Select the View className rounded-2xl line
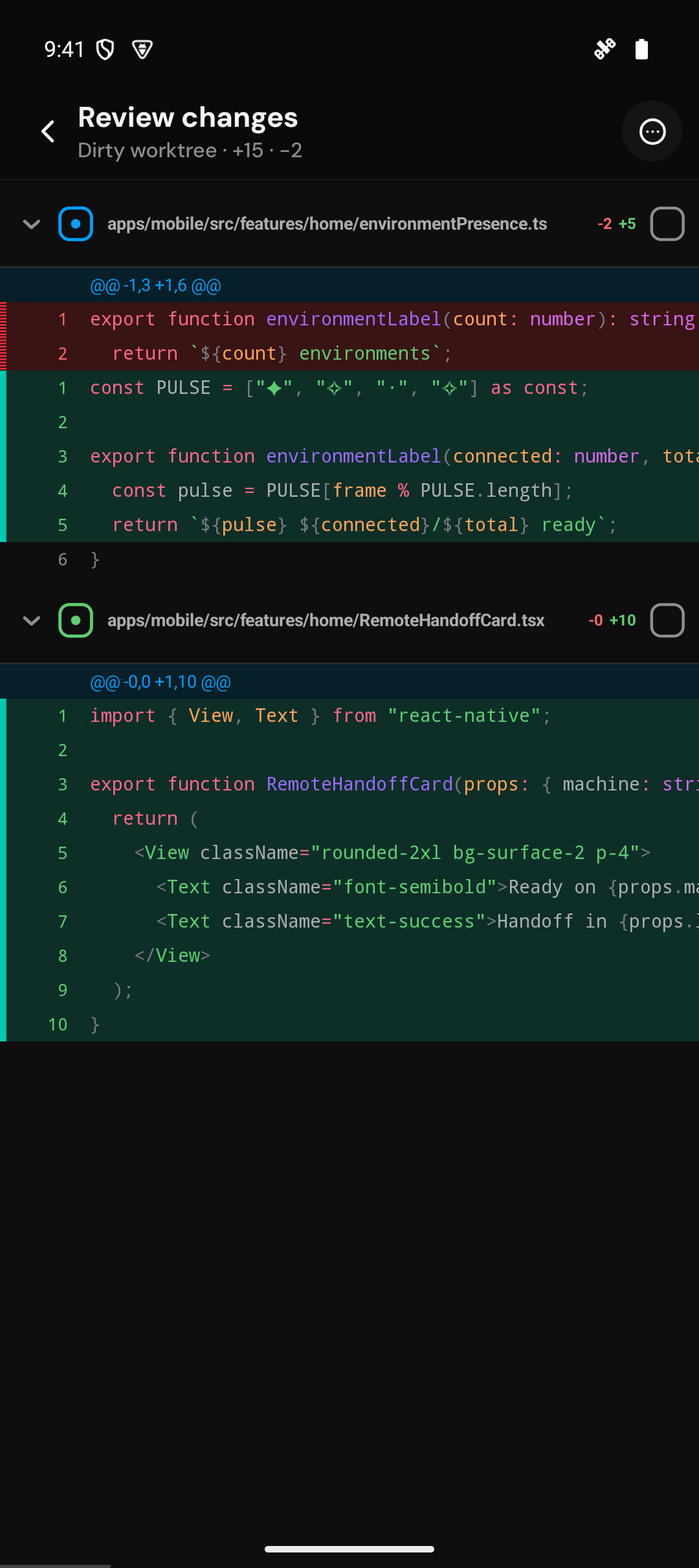 click(349, 853)
